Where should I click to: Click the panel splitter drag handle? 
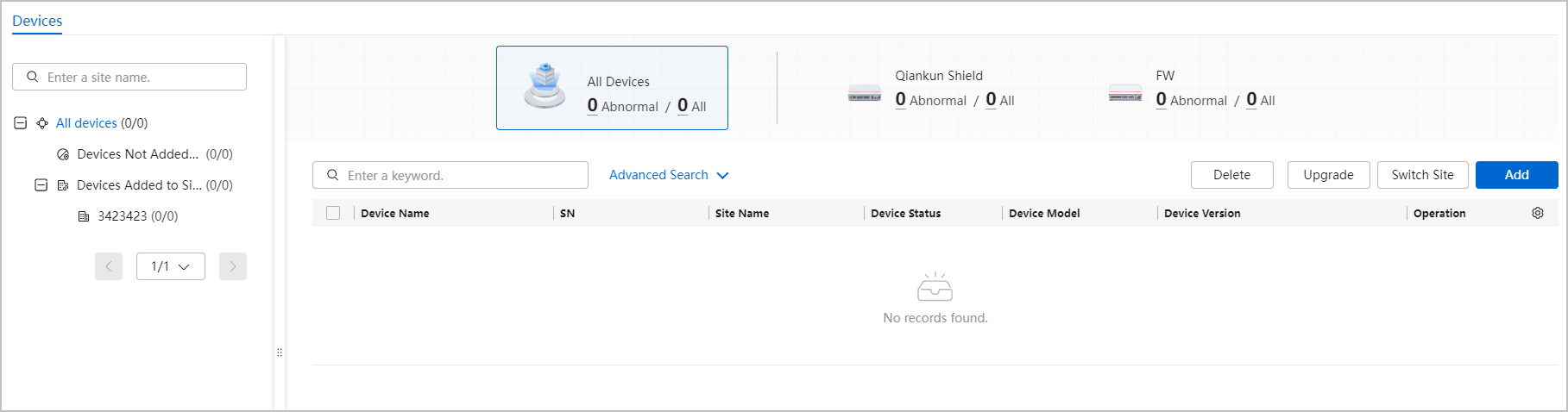coord(280,353)
